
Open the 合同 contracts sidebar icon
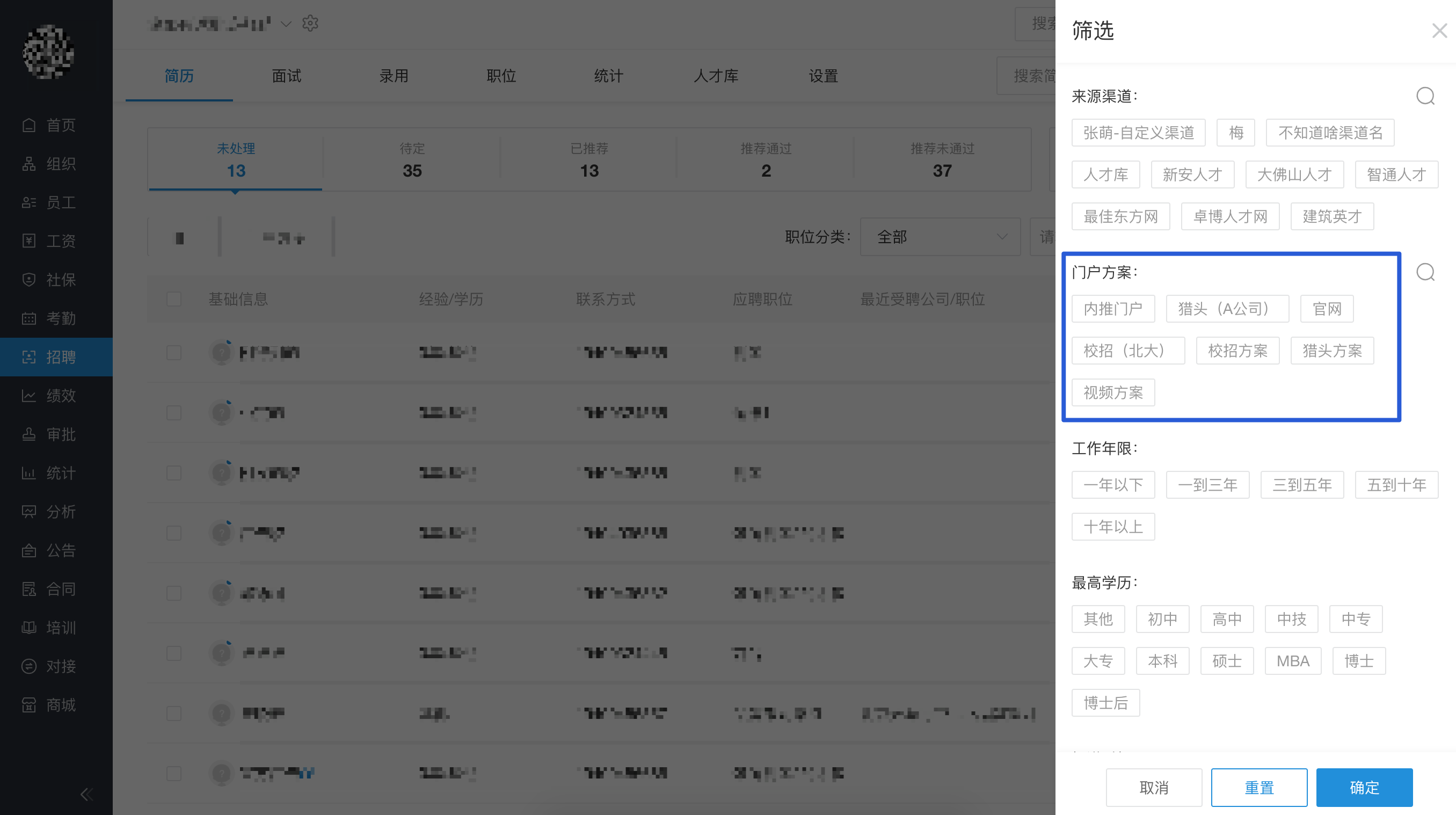pyautogui.click(x=29, y=589)
